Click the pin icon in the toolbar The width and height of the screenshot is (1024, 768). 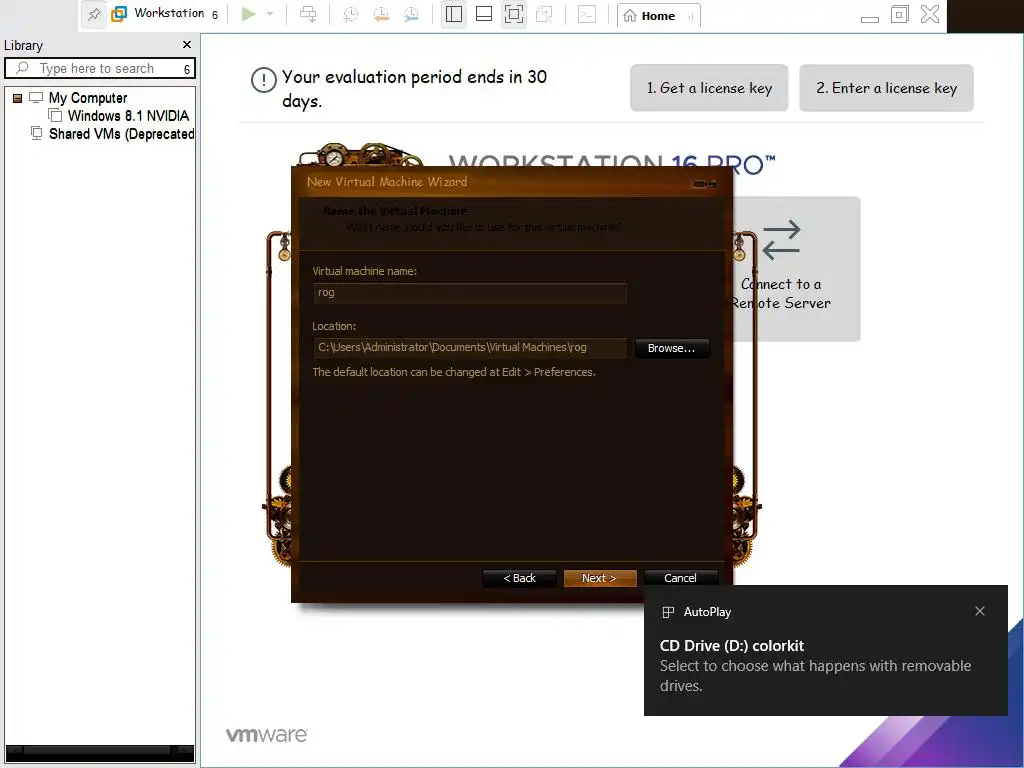94,14
